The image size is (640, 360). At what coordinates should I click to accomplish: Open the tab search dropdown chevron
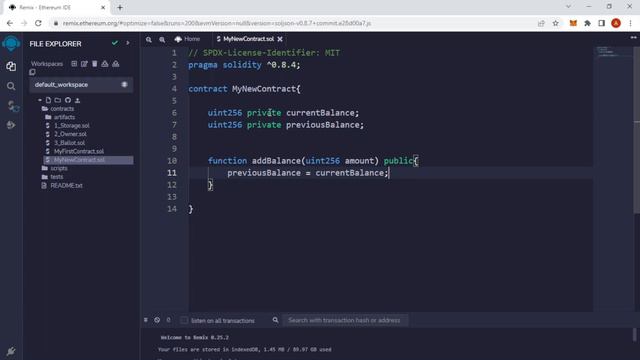[568, 7]
